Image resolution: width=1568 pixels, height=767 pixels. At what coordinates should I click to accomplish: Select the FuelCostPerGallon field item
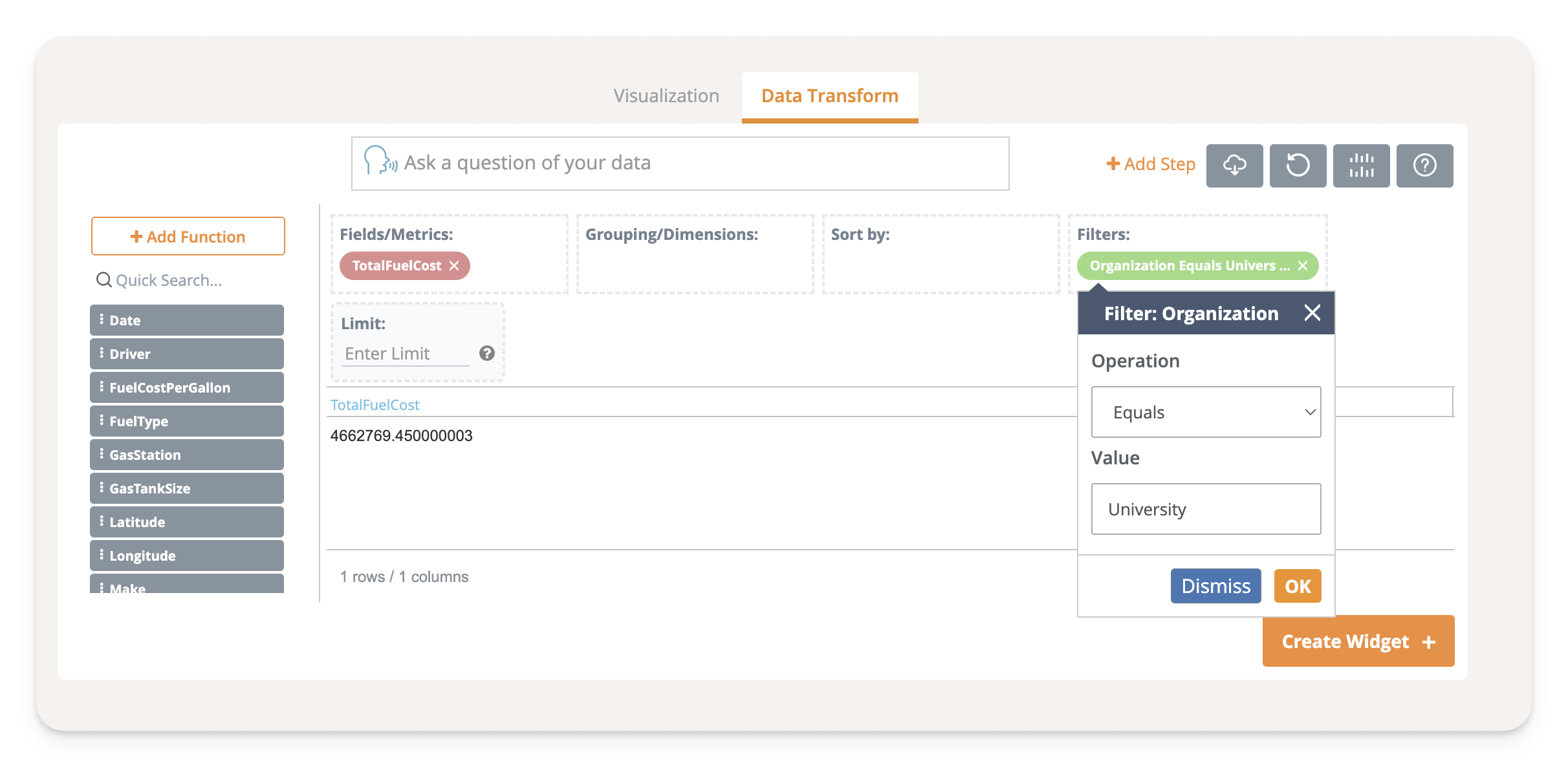coord(186,387)
